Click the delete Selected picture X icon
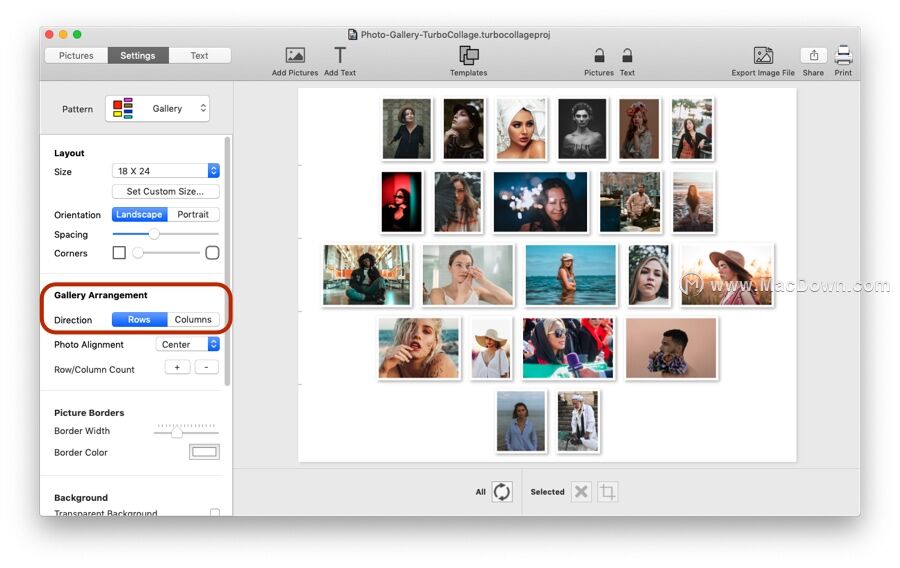Image resolution: width=900 pixels, height=568 pixels. point(581,492)
